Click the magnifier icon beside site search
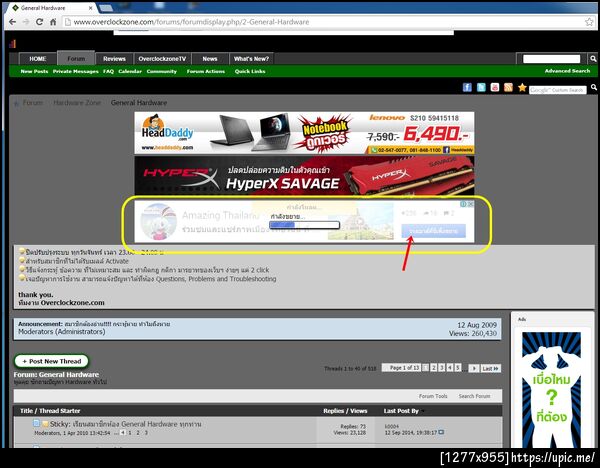Screen dimensions: 600x468 (593, 59)
